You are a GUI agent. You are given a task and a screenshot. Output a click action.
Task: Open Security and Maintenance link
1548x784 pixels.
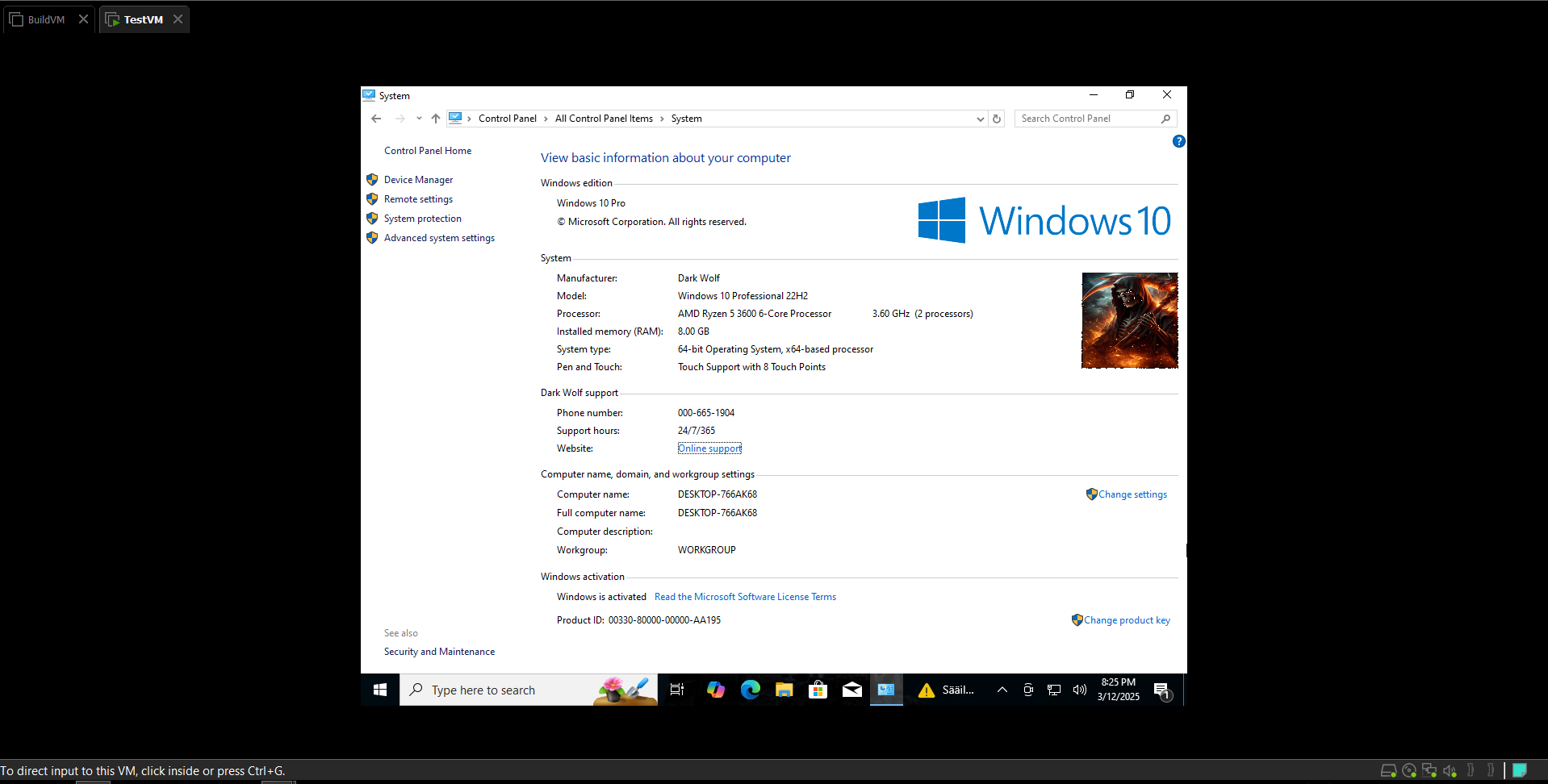point(439,652)
